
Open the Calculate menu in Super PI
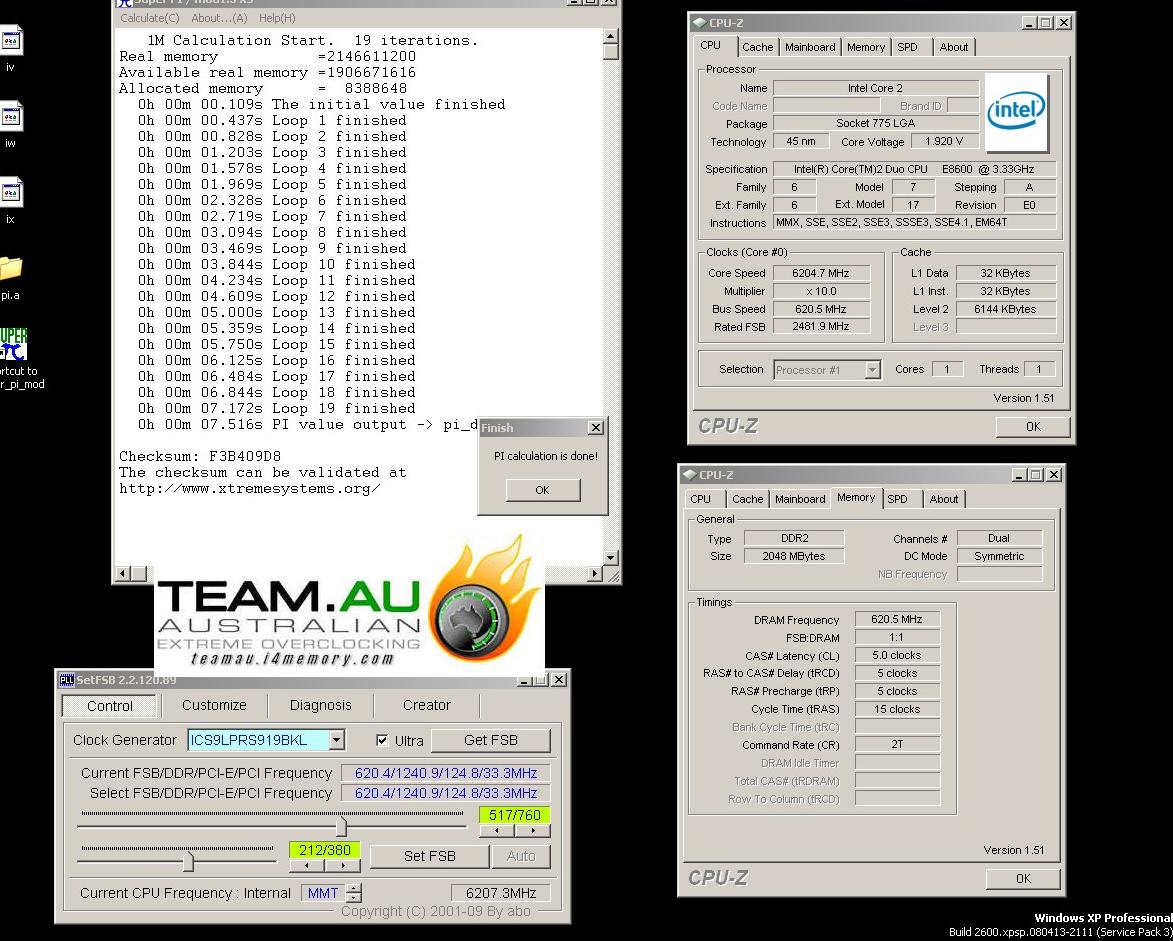(x=150, y=18)
